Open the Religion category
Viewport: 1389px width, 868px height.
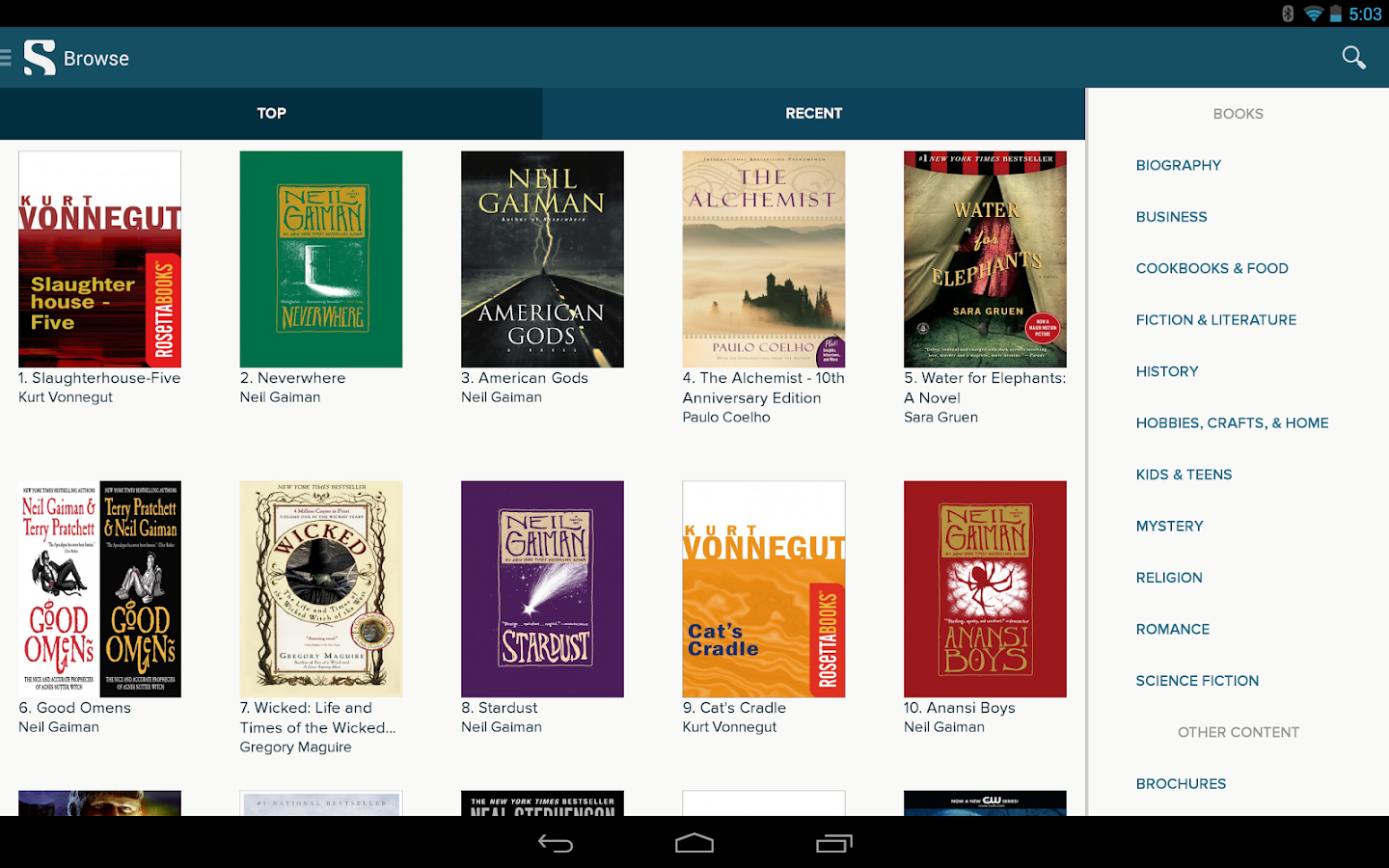click(1169, 578)
